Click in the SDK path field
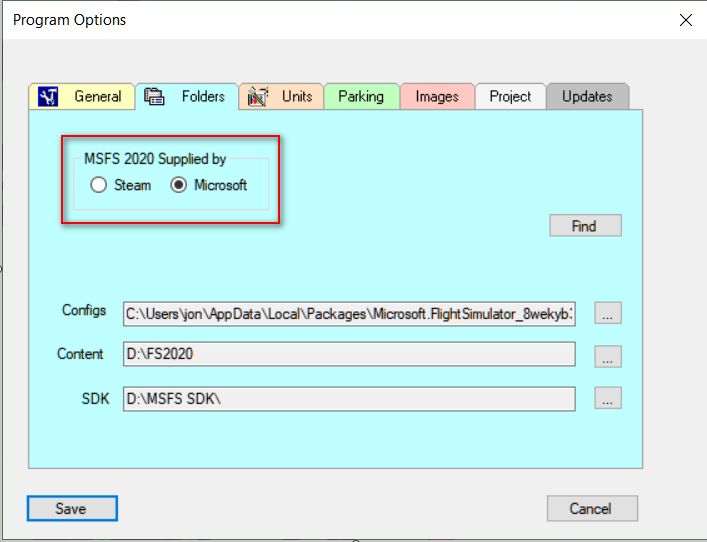Viewport: 707px width, 542px height. (x=349, y=399)
